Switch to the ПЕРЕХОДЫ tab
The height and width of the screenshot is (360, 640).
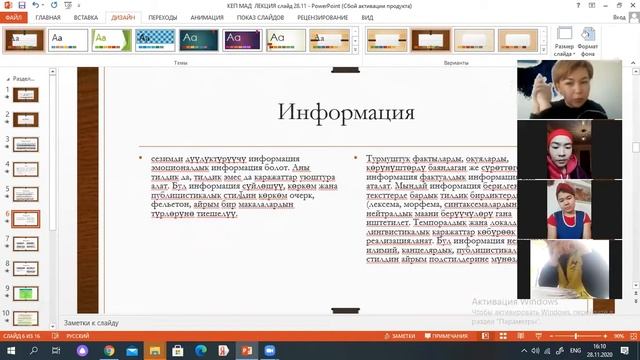click(162, 18)
